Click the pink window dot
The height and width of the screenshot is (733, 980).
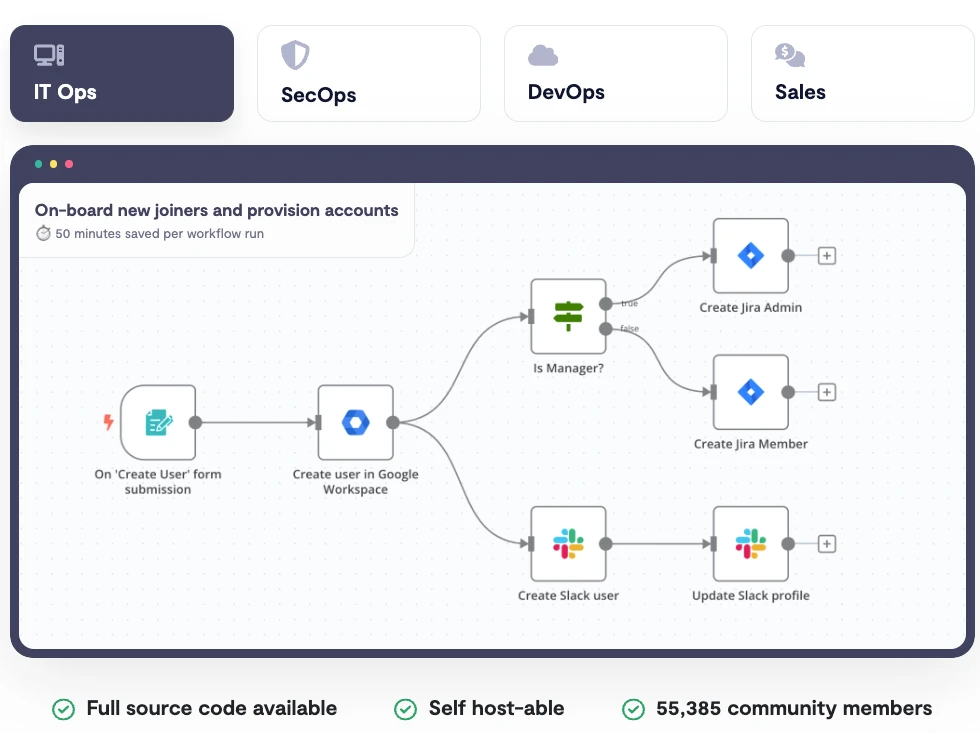click(69, 164)
